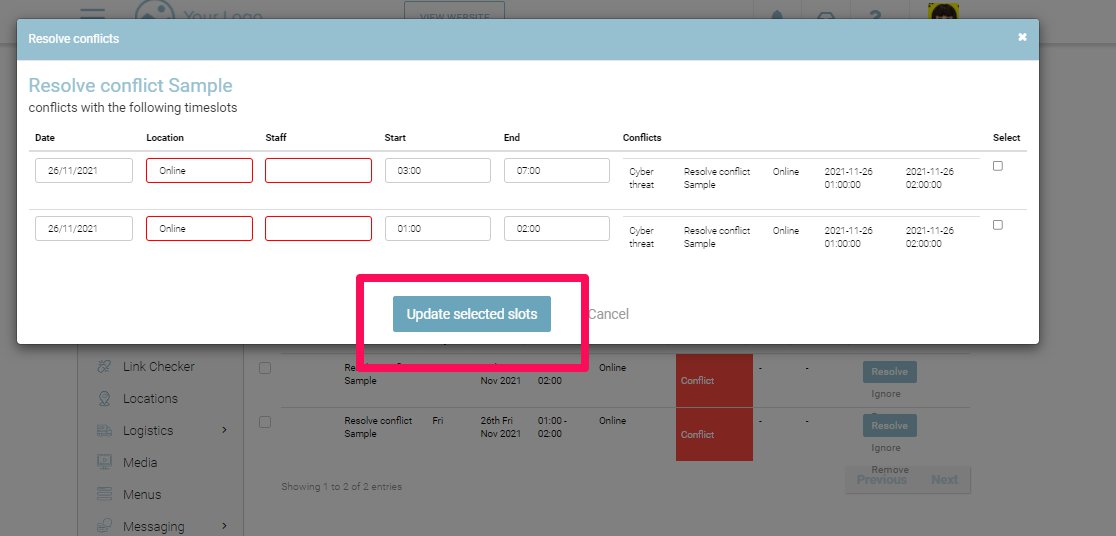Viewport: 1116px width, 536px height.
Task: Click the Link Checker sidebar icon
Action: point(104,367)
